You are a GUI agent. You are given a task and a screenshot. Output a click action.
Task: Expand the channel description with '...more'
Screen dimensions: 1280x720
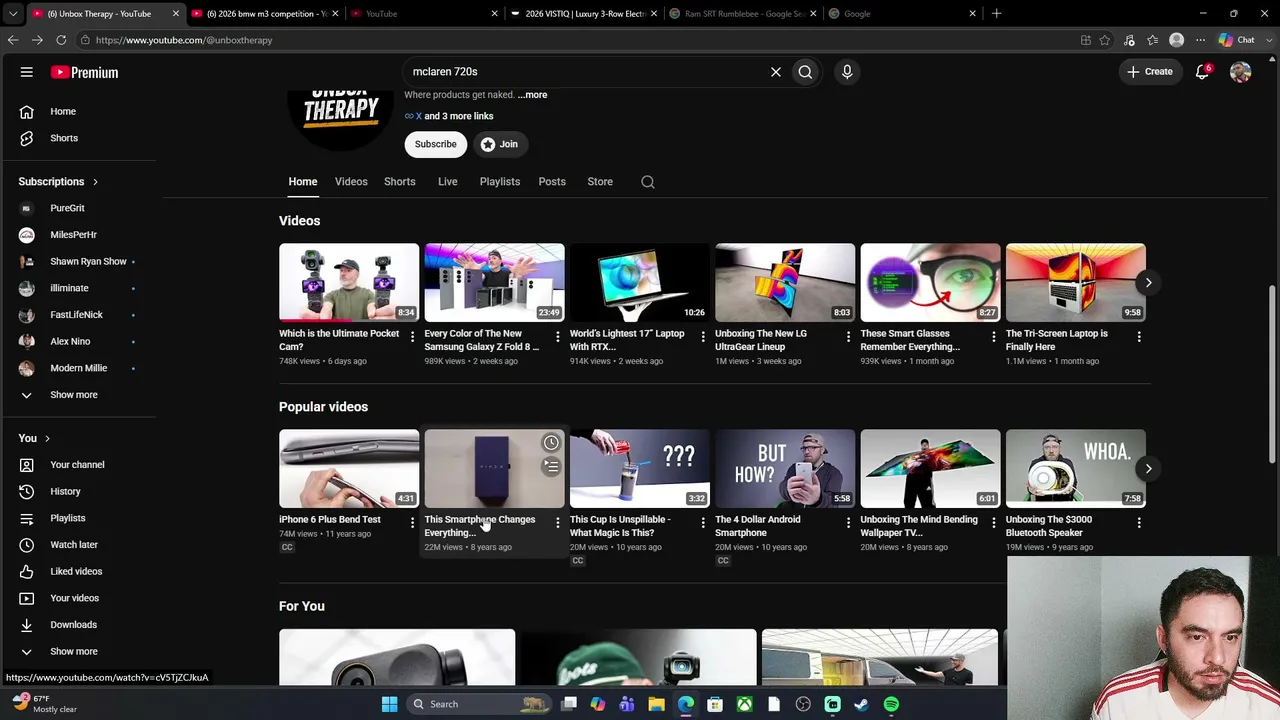533,95
